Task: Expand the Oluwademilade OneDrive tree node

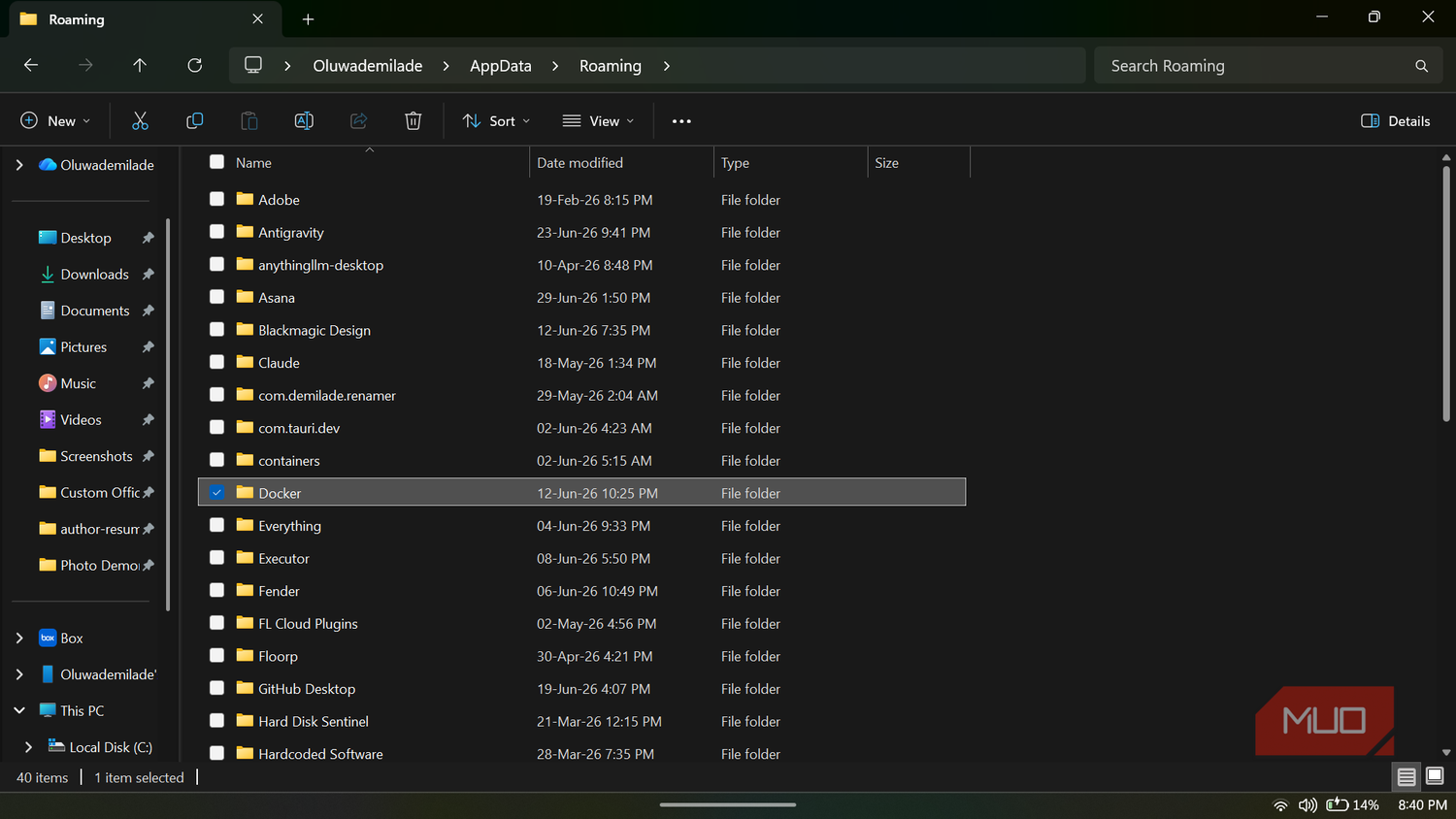Action: pos(19,165)
